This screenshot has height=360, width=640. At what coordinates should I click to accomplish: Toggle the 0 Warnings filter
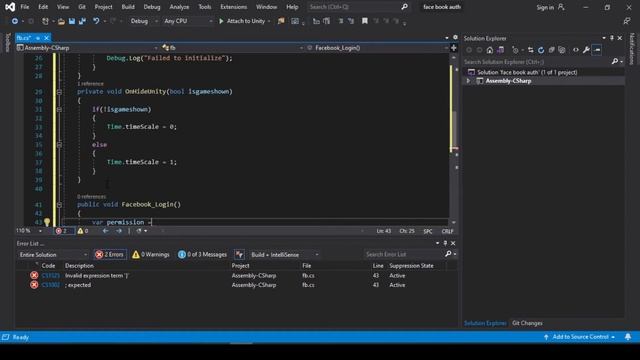coord(151,254)
